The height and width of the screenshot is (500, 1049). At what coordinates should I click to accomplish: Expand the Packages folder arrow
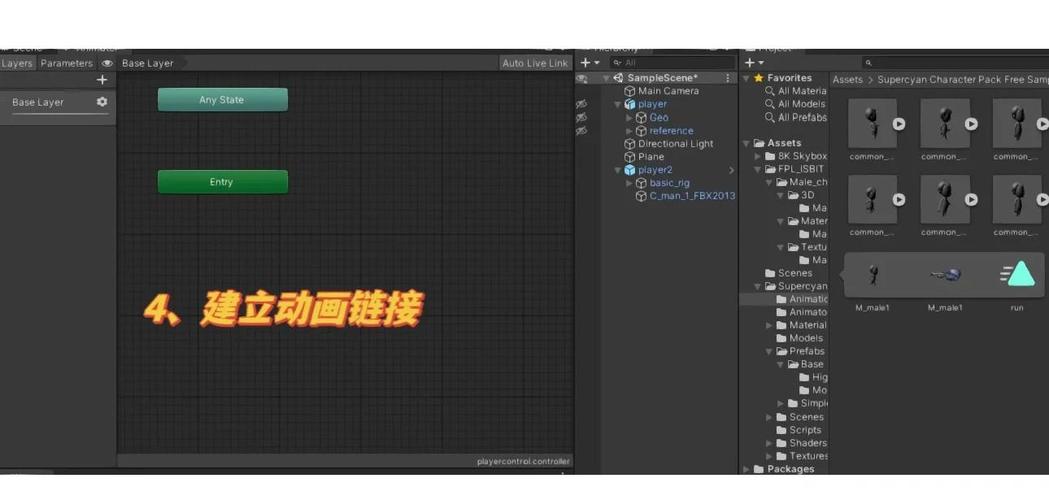tap(747, 469)
